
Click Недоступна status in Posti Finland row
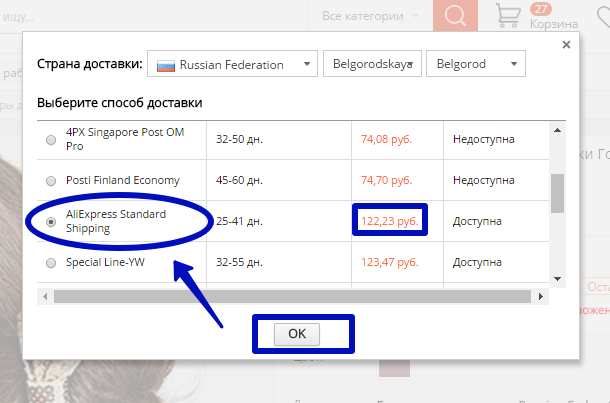484,180
